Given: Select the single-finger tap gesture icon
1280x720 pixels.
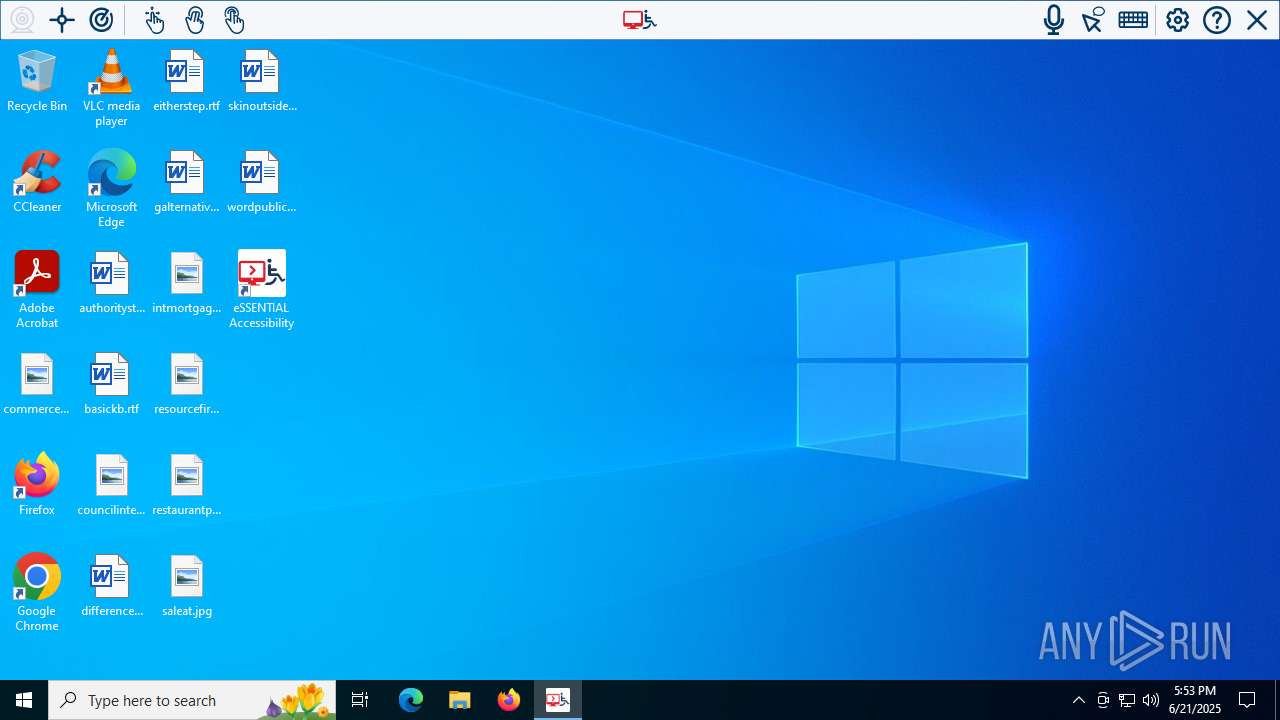Looking at the screenshot, I should (154, 20).
